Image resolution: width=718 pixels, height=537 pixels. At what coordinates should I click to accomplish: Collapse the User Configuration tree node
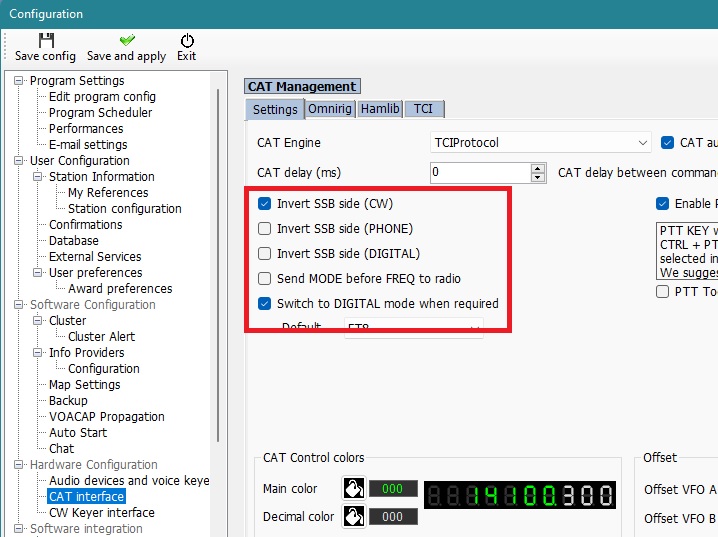point(18,161)
